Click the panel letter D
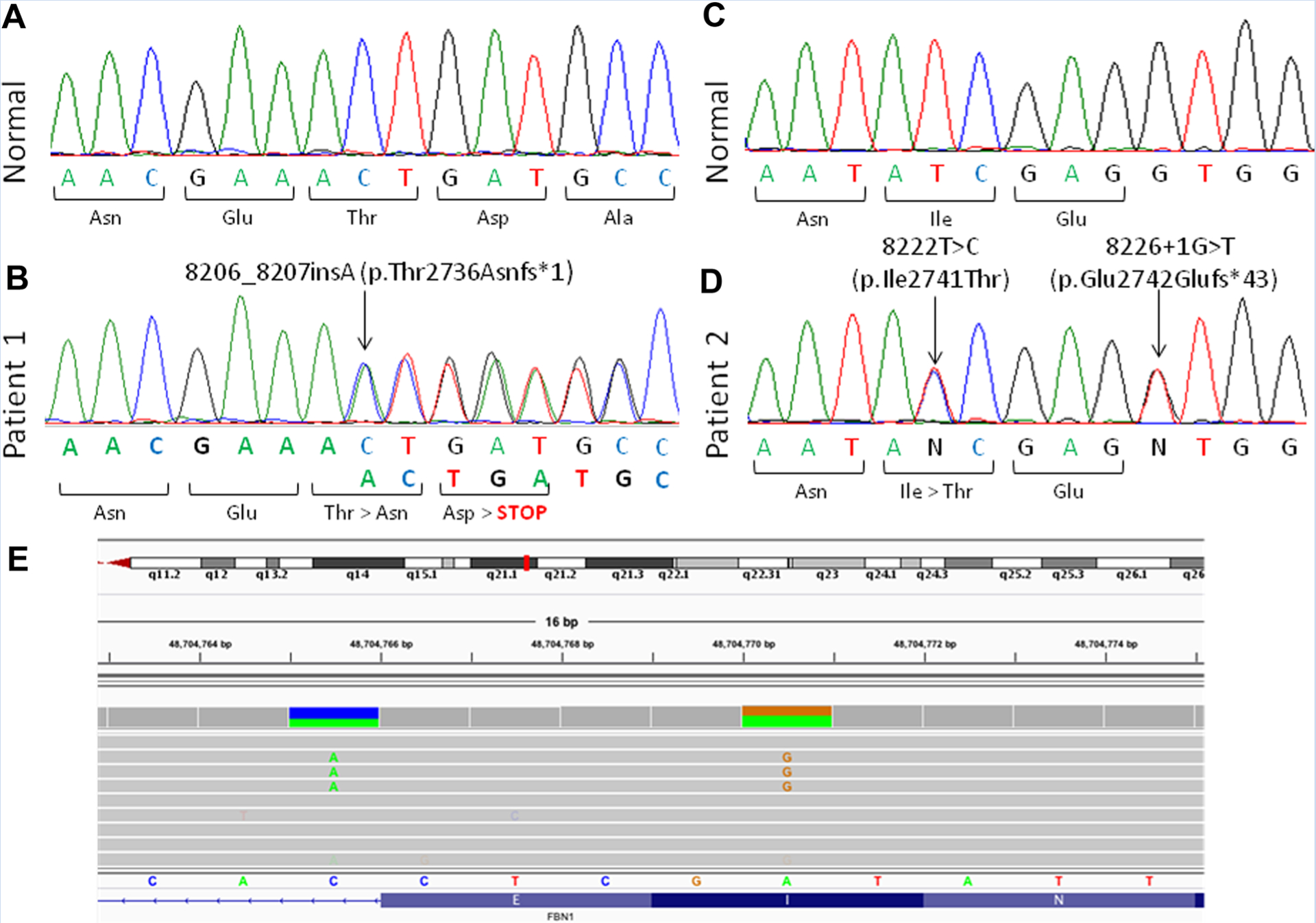 (711, 281)
